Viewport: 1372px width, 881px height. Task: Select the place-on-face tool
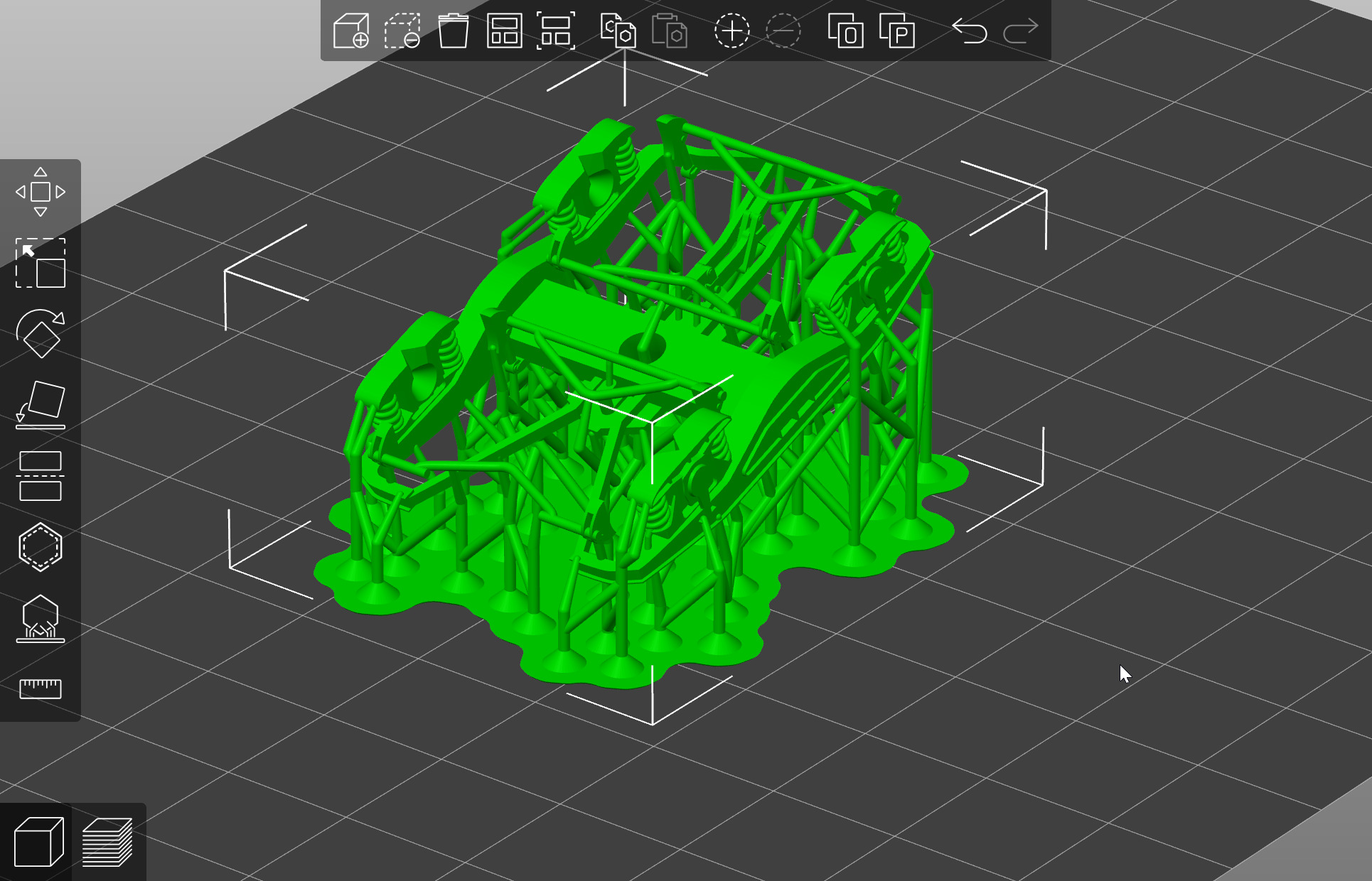coord(41,405)
